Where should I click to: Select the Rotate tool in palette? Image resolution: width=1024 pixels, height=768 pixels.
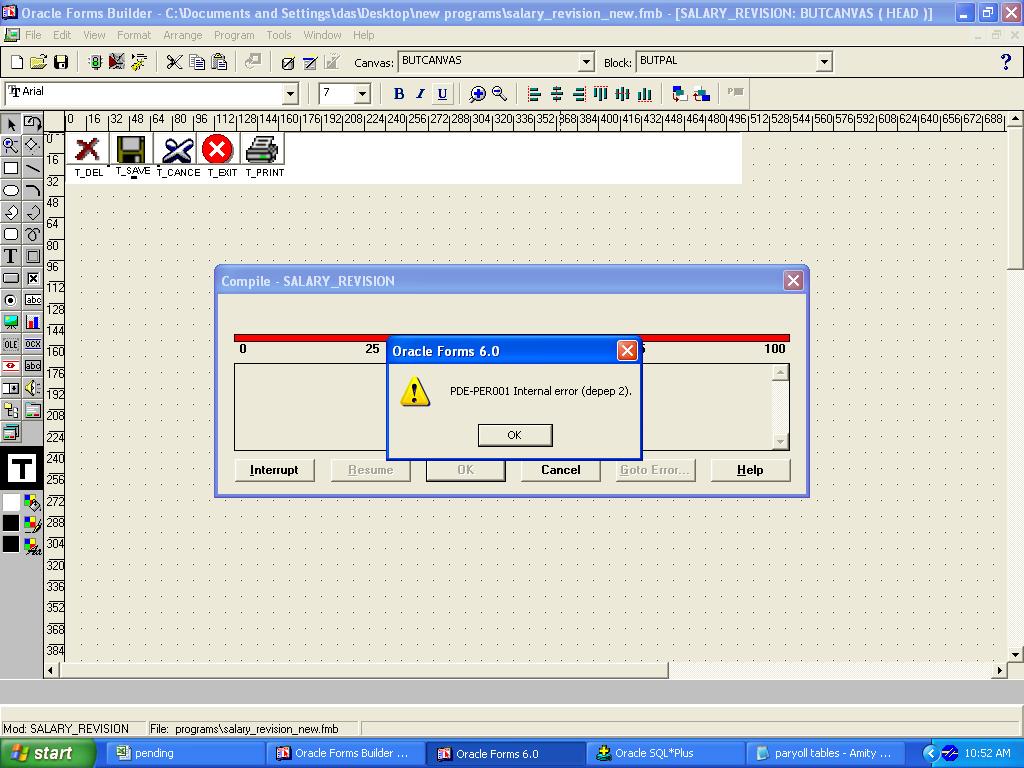[x=33, y=123]
